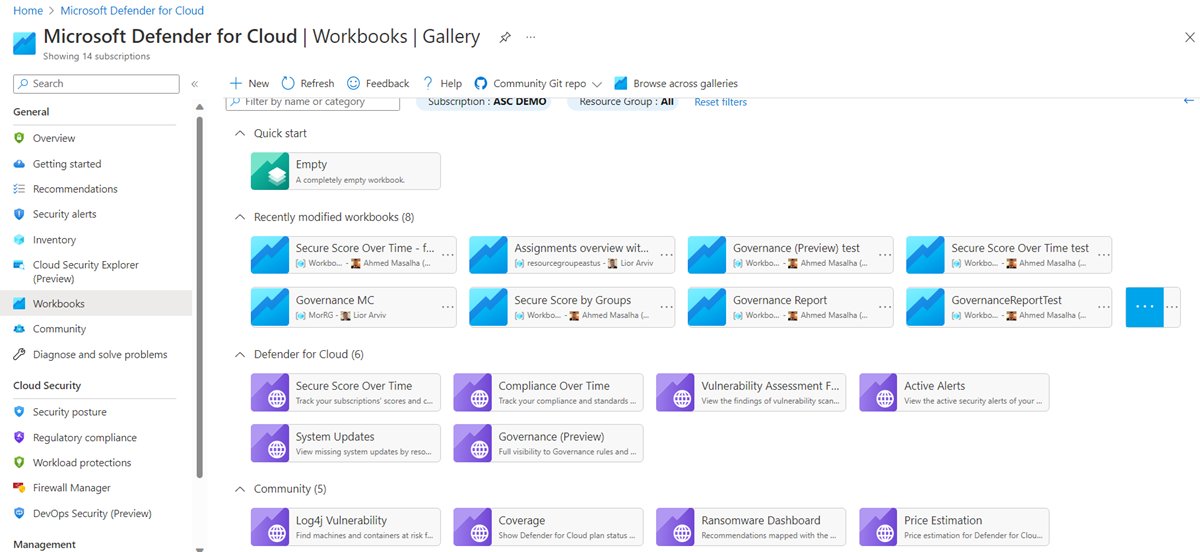Open Price Estimation workbook
The height and width of the screenshot is (552, 1200).
(954, 527)
